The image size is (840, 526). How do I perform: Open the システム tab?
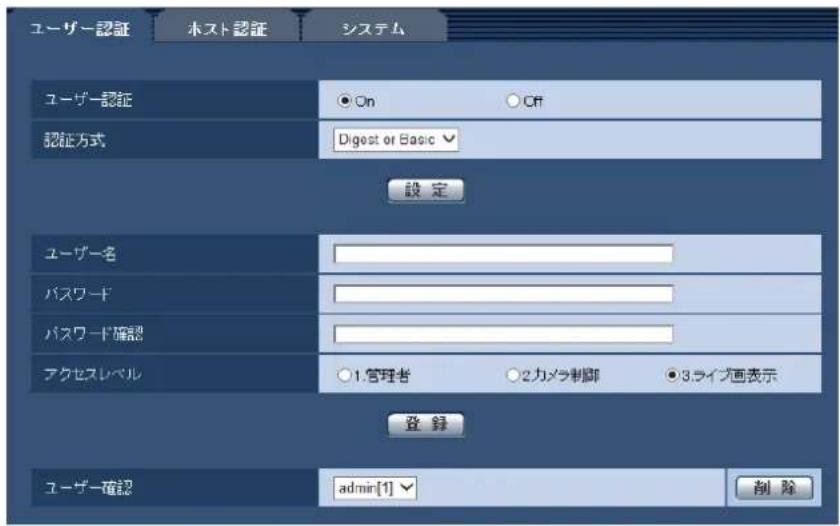click(374, 27)
